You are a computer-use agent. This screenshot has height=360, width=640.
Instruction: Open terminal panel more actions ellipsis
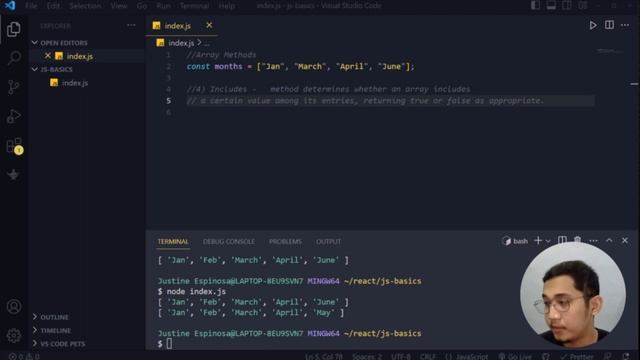(593, 241)
